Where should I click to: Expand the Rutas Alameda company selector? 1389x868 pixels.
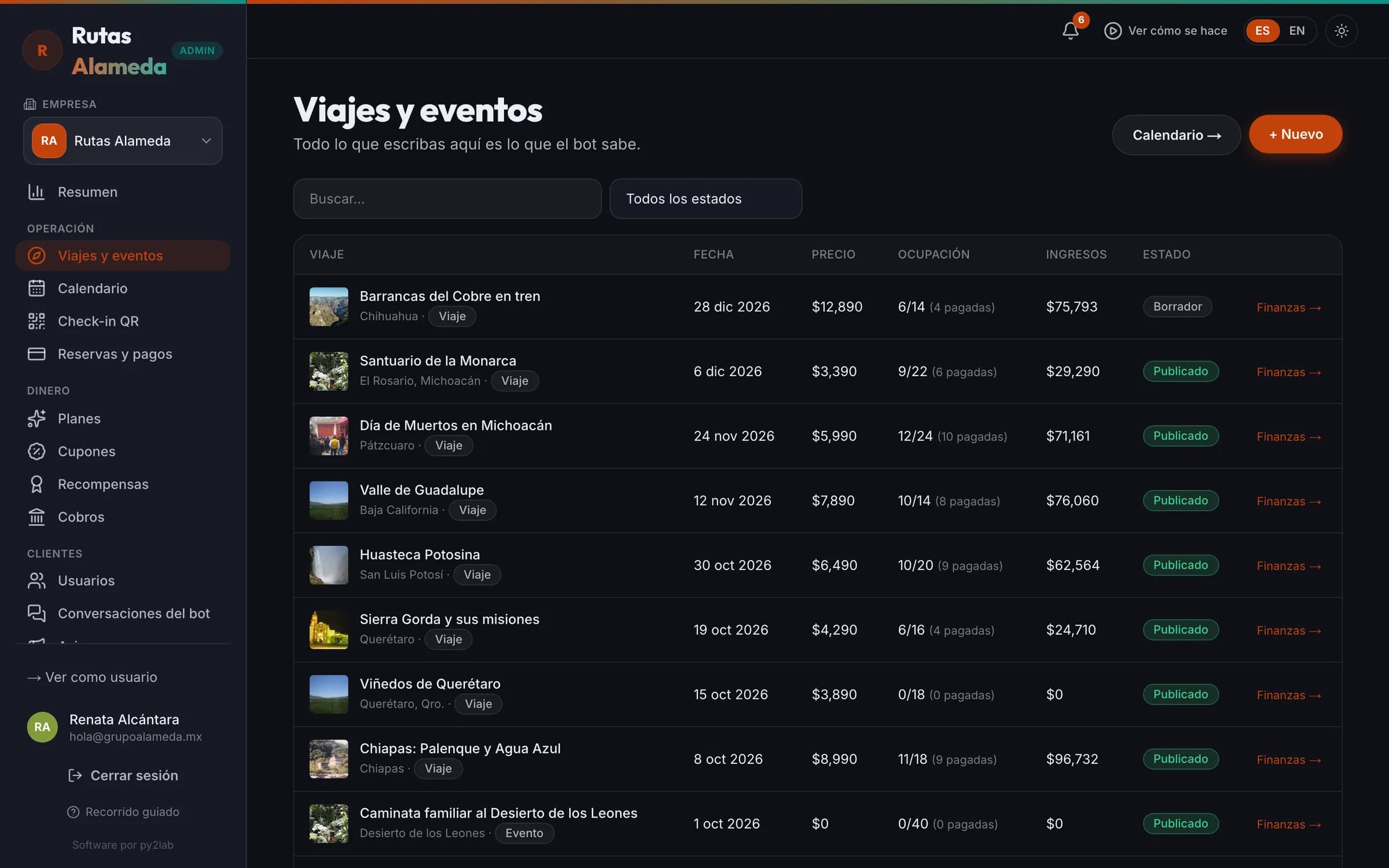coord(123,141)
